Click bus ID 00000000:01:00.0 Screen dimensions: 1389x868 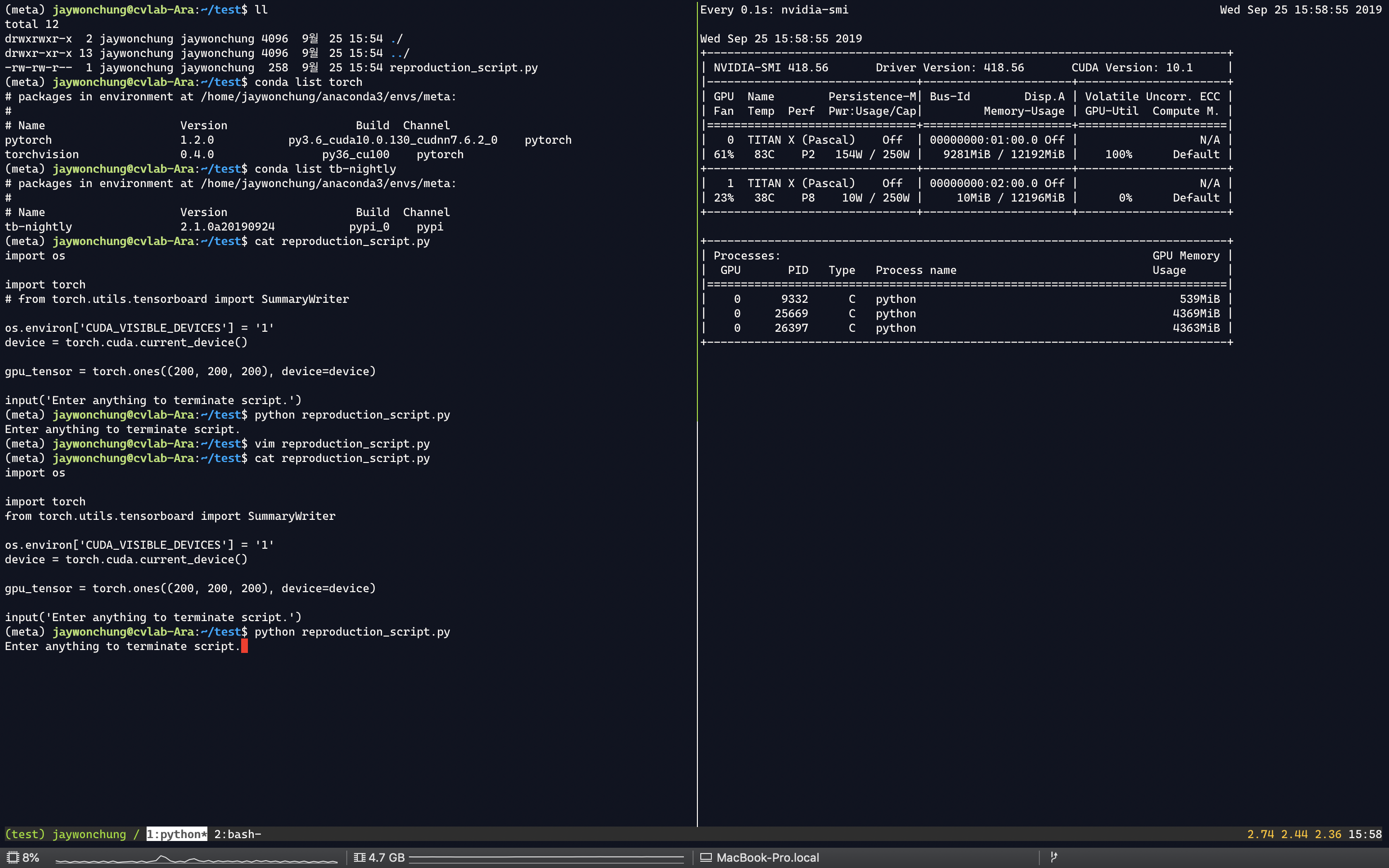[984, 140]
